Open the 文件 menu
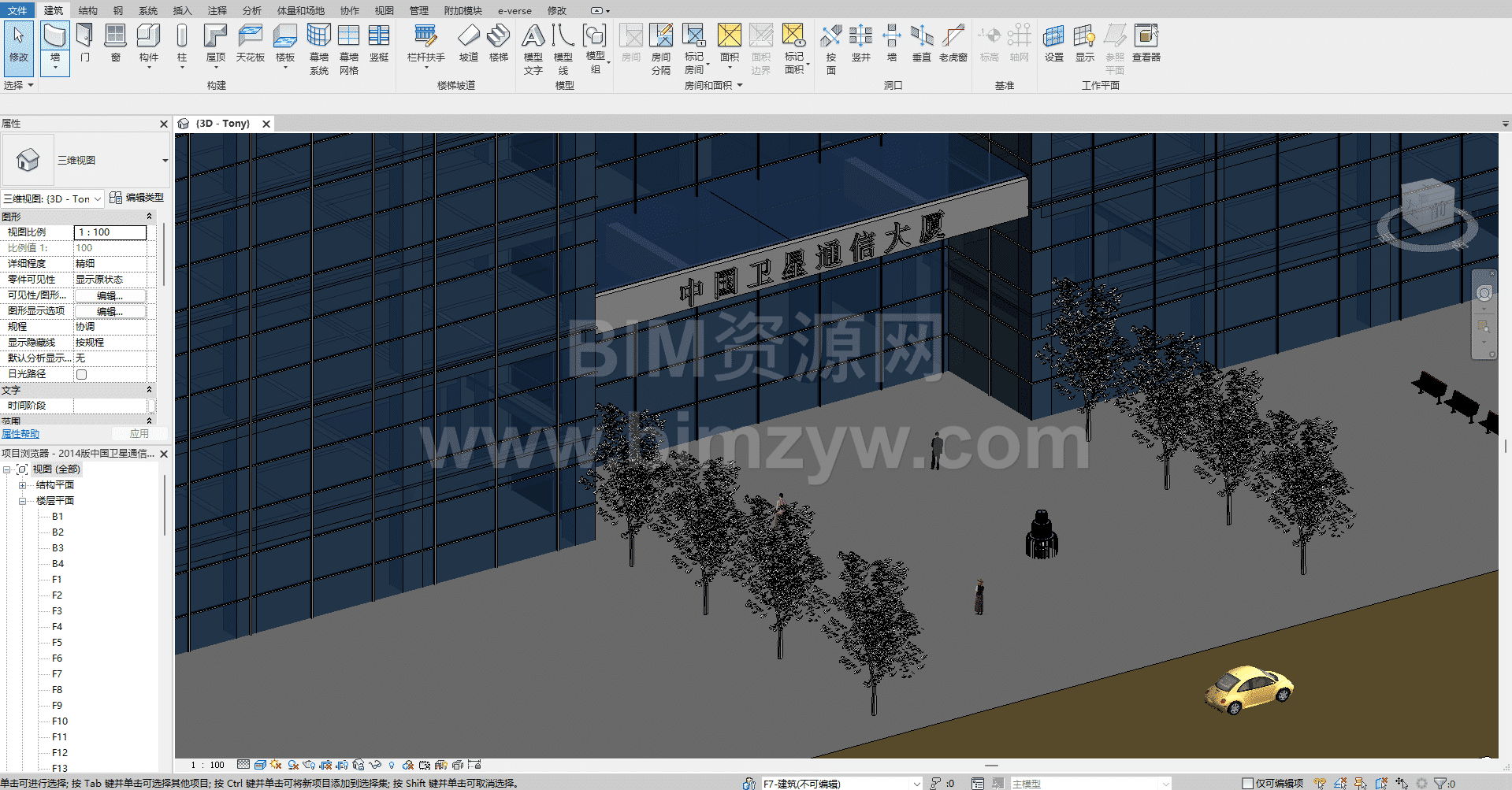Image resolution: width=1512 pixels, height=790 pixels. tap(17, 10)
